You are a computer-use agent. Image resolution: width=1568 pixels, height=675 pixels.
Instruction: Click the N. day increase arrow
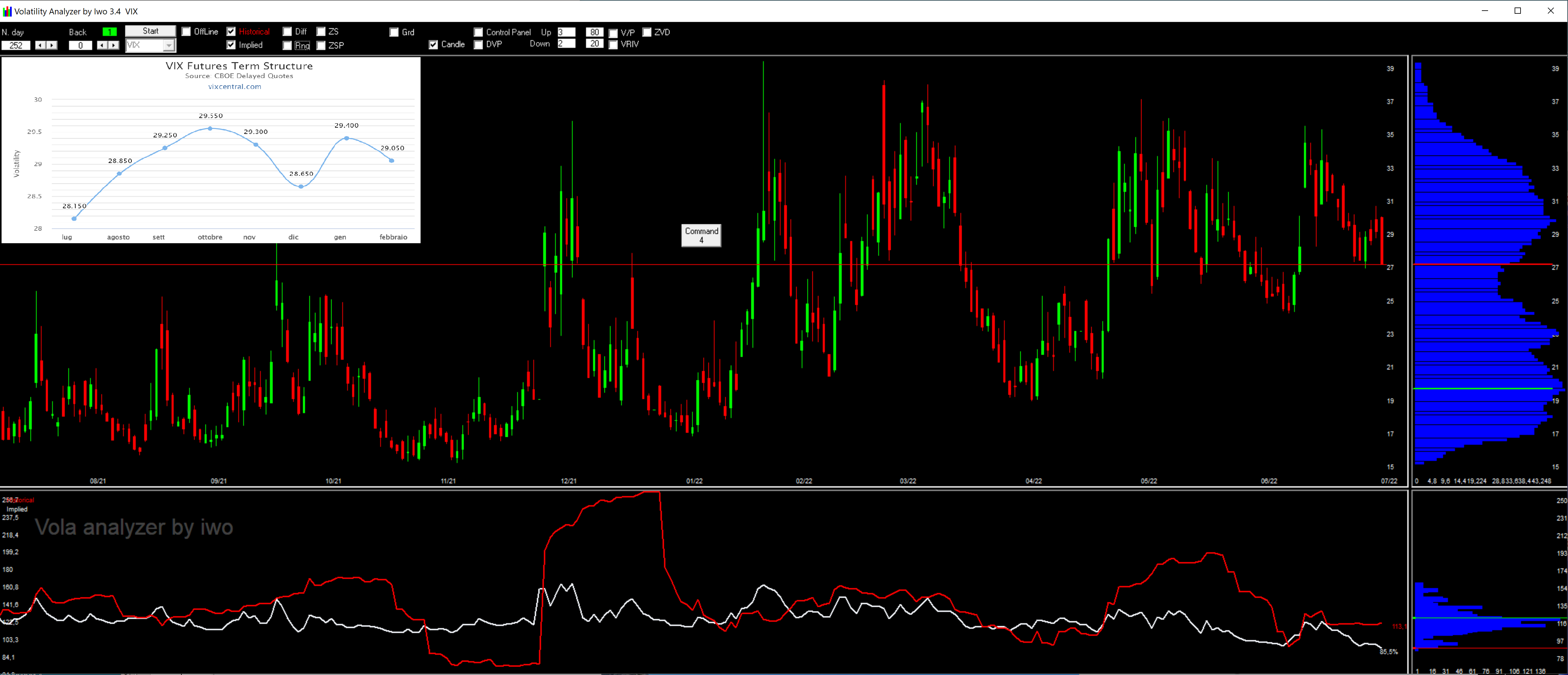[52, 46]
